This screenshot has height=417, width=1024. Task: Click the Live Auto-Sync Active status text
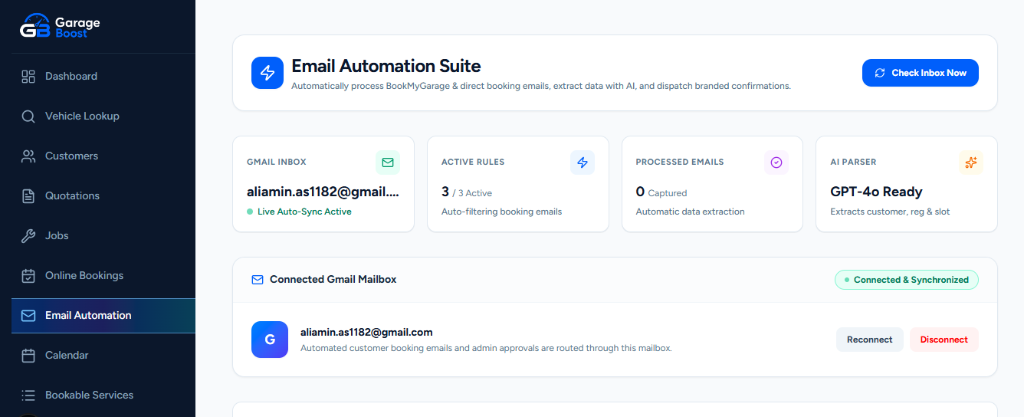(x=303, y=211)
